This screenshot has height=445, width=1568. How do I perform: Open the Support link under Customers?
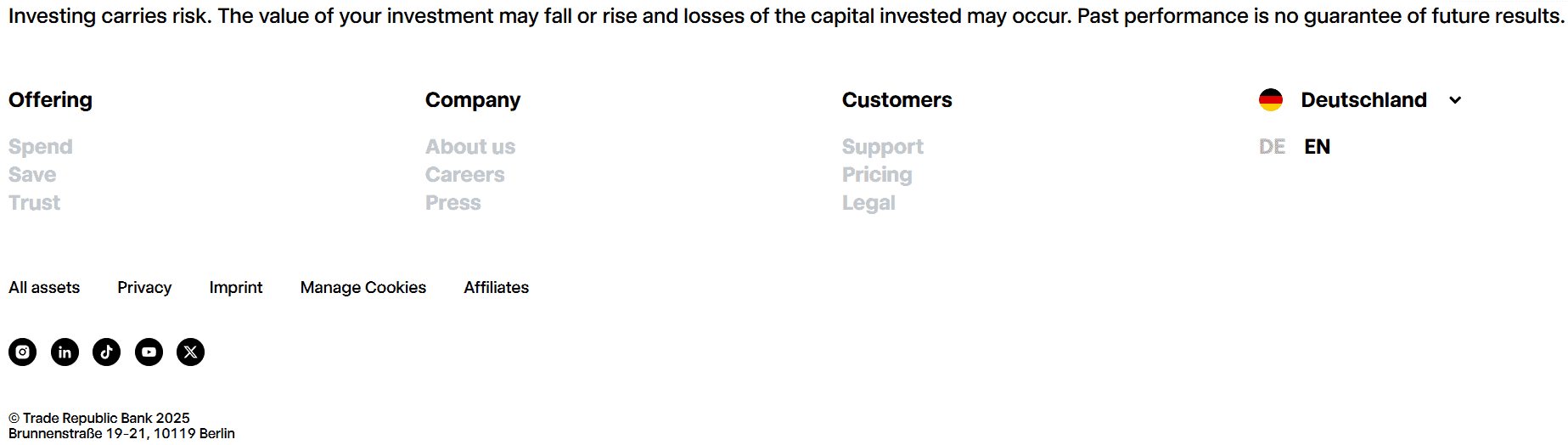882,147
